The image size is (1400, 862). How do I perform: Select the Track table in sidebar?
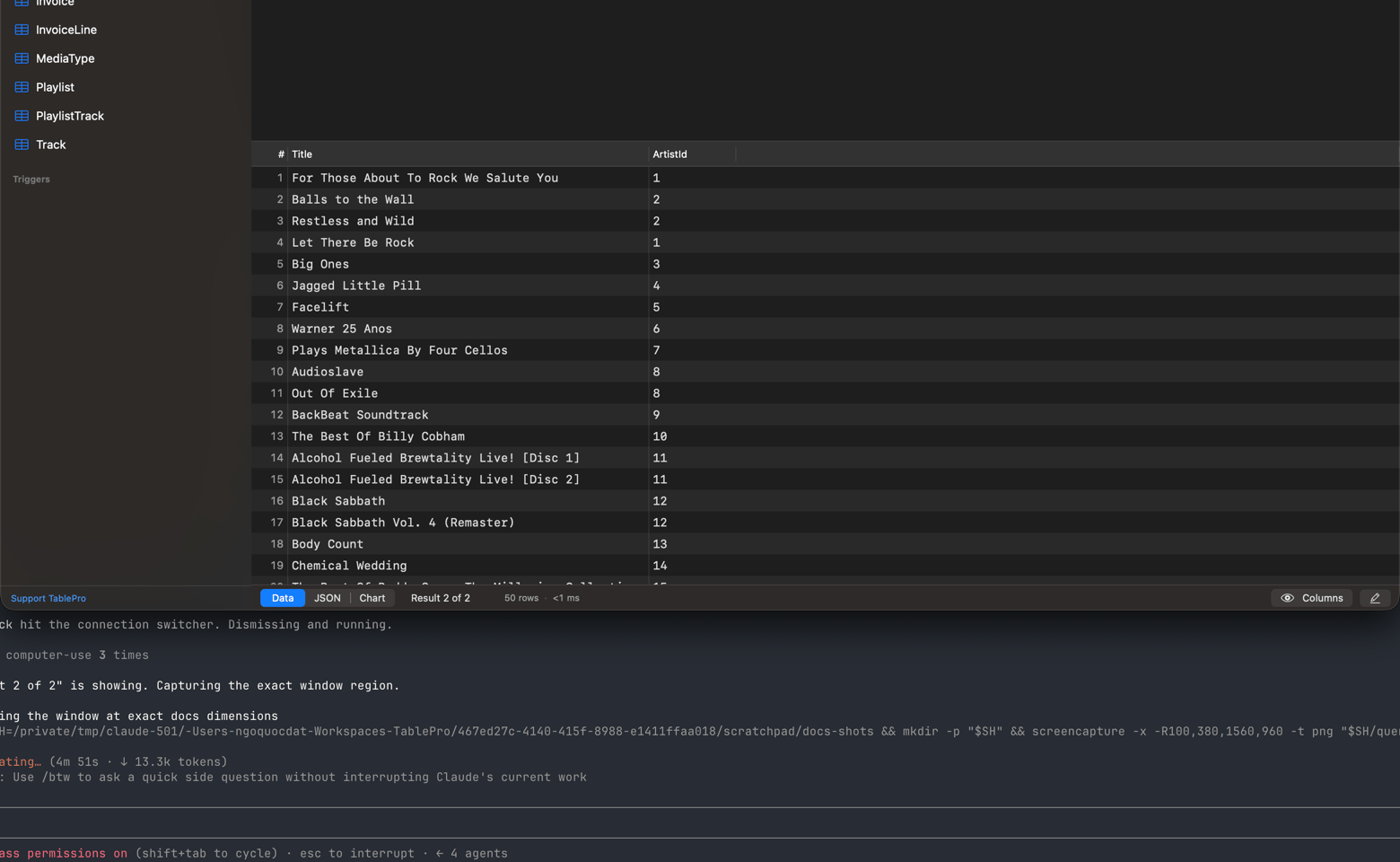coord(50,145)
